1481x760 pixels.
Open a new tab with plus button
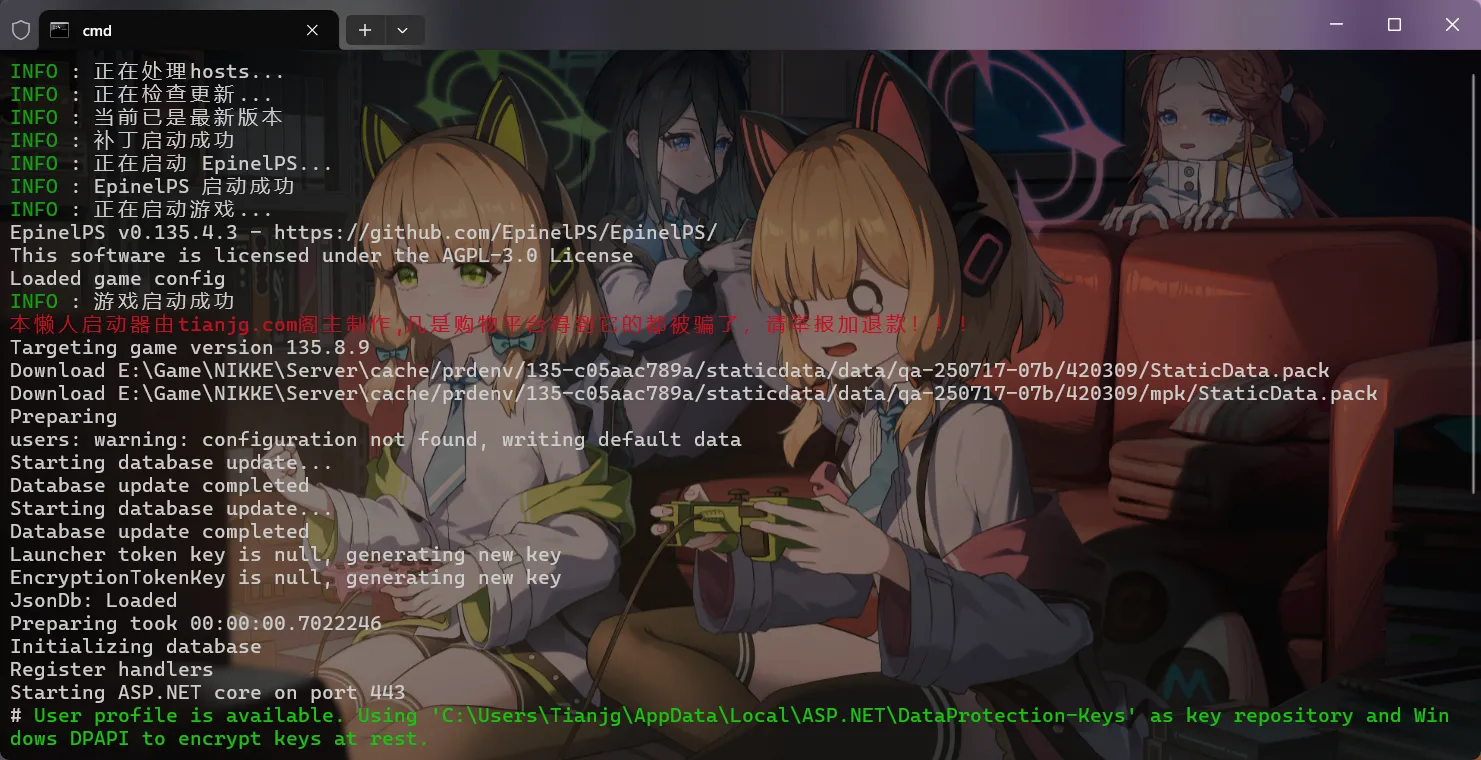click(365, 30)
